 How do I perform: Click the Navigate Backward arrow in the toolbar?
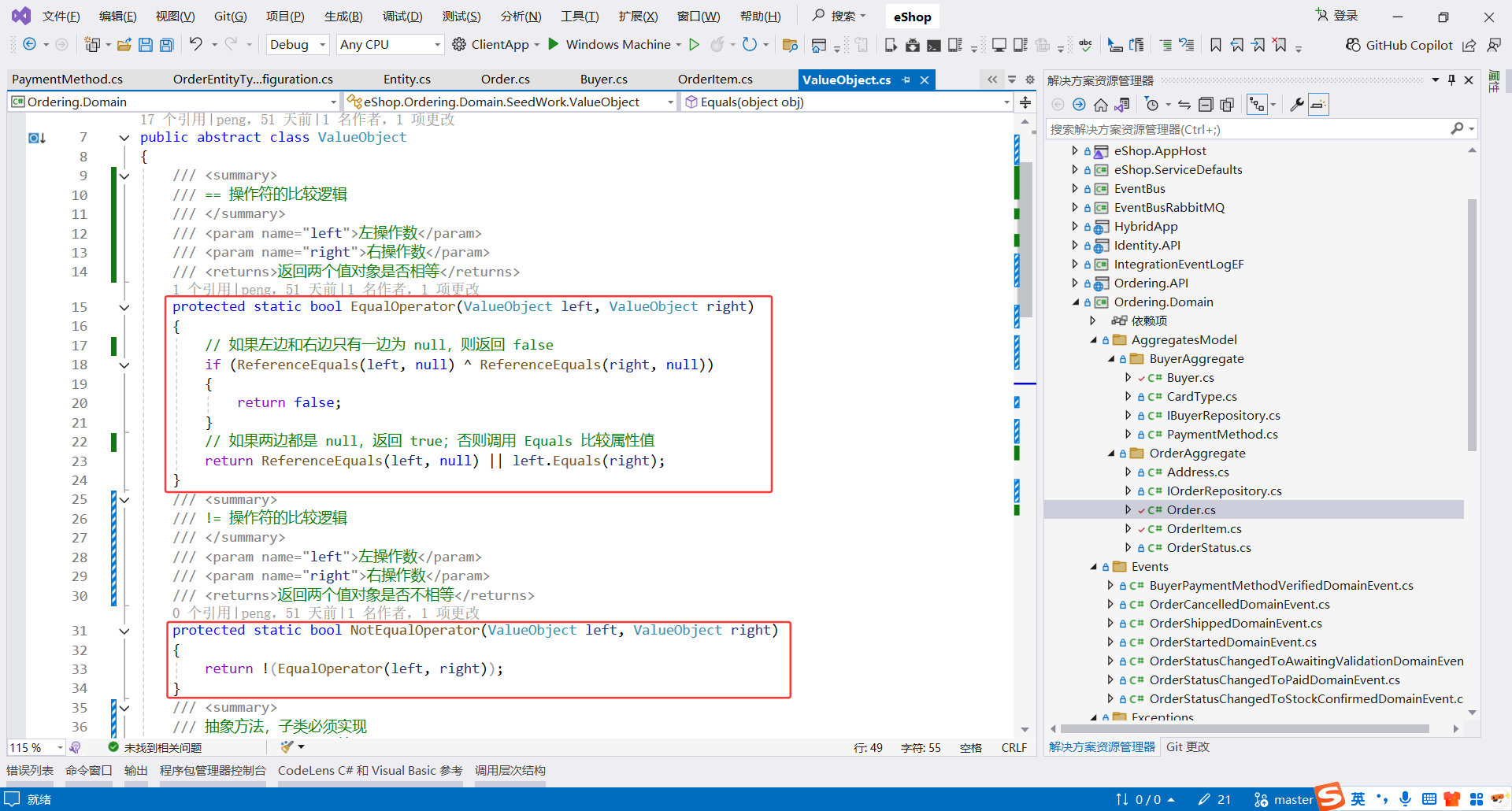coord(29,45)
